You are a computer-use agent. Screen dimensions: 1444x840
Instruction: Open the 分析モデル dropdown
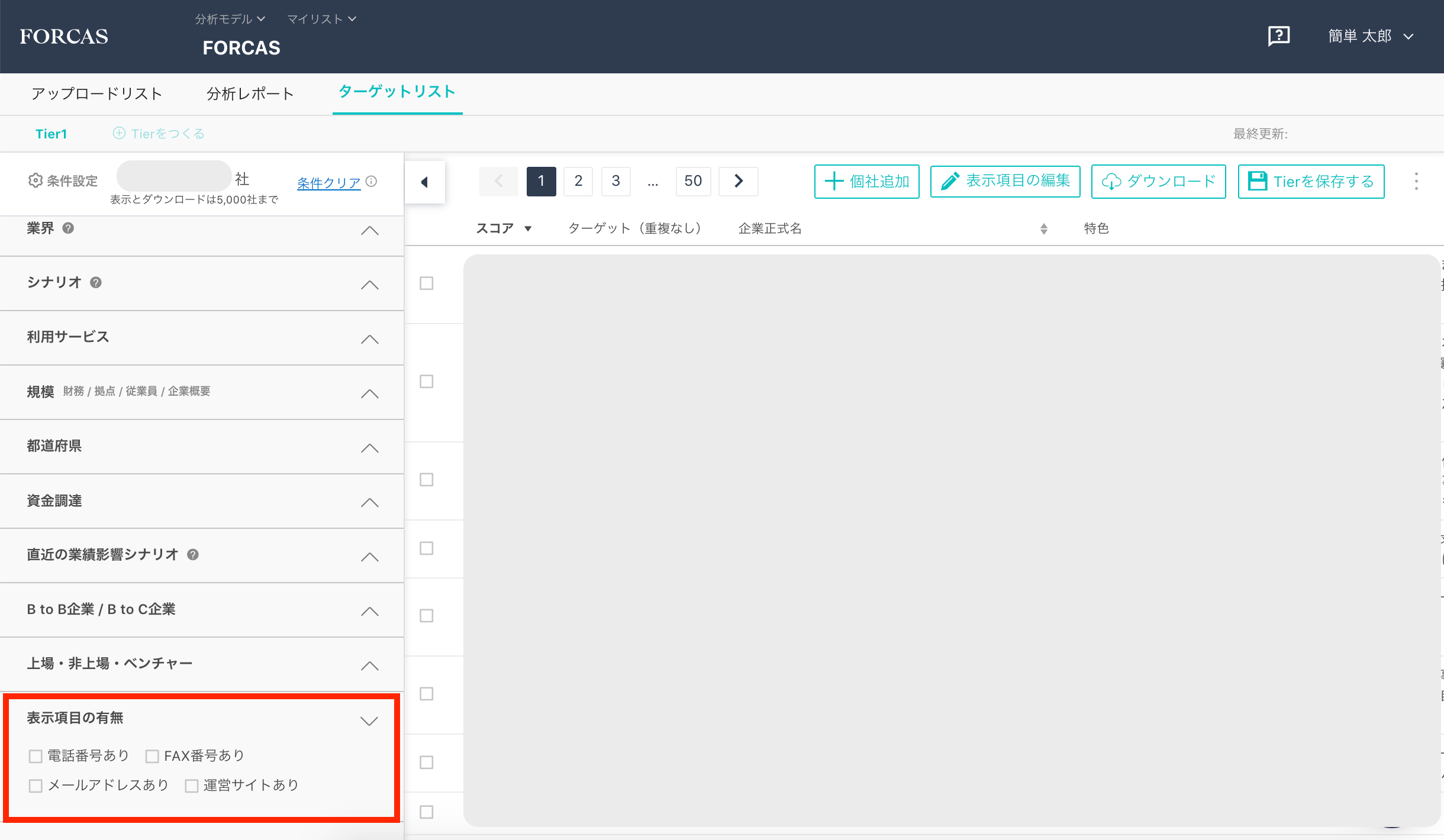coord(230,19)
